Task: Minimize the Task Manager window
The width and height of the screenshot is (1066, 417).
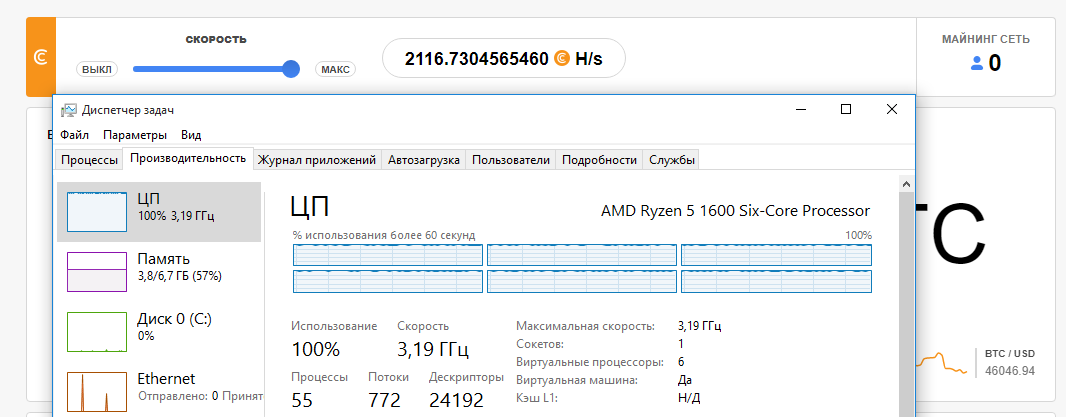Action: click(802, 110)
